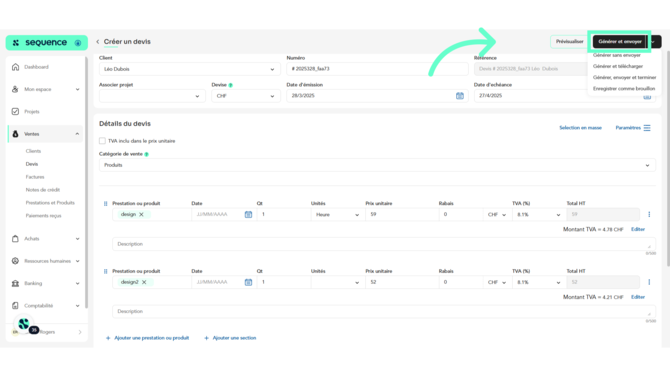The height and width of the screenshot is (377, 670).
Task: Click Éditer next to Montant TVA 4.78 CHF
Action: (638, 229)
